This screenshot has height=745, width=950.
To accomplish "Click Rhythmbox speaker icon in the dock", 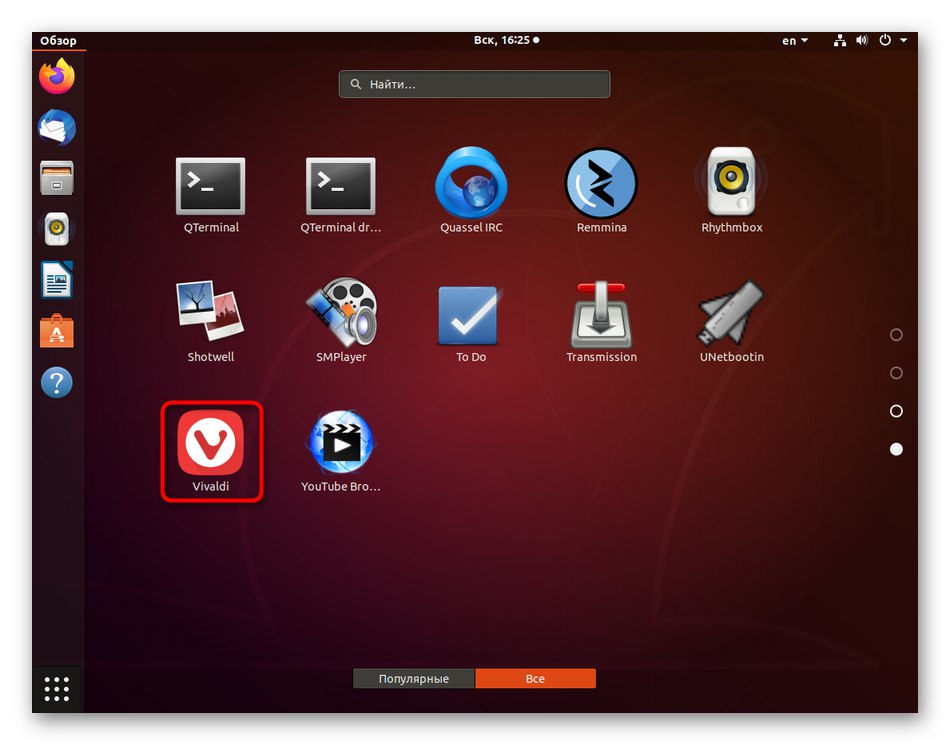I will 56,229.
